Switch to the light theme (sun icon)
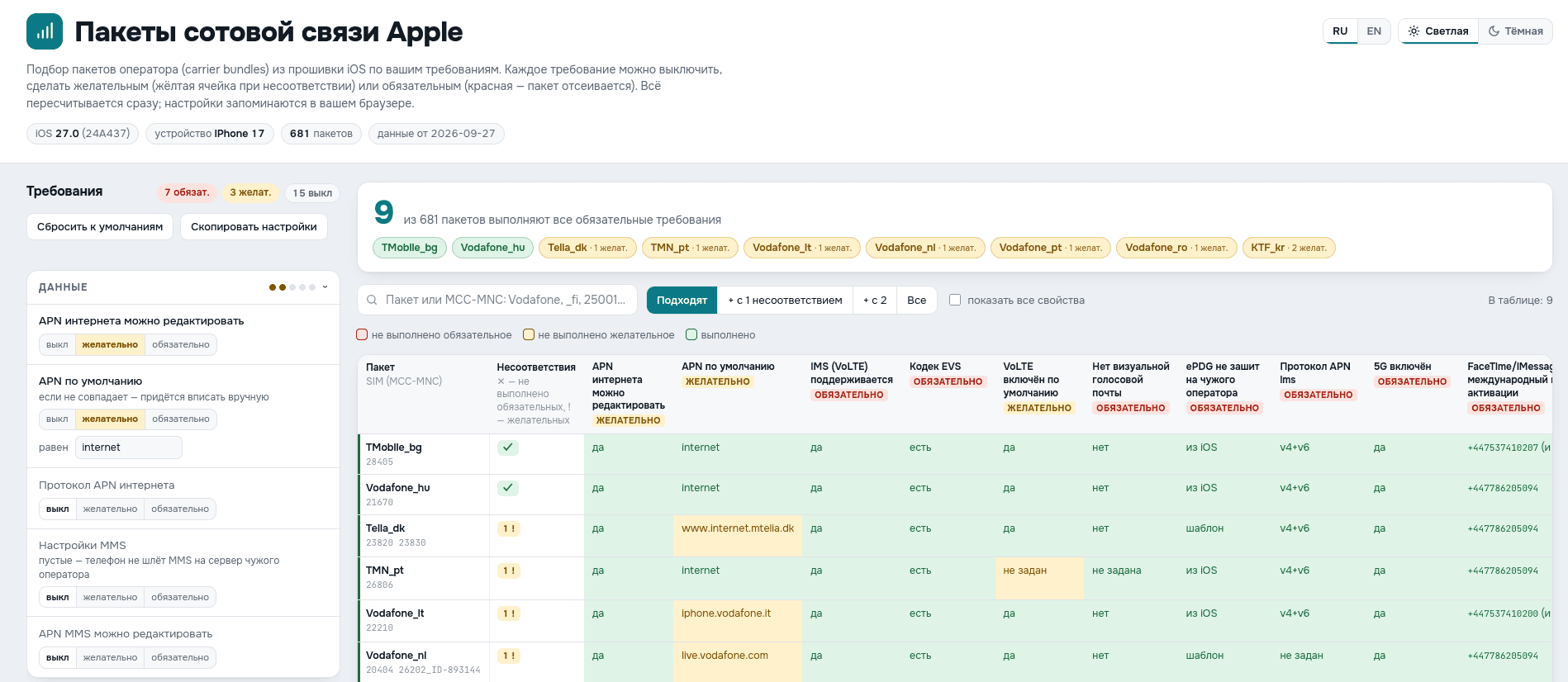 click(1438, 31)
